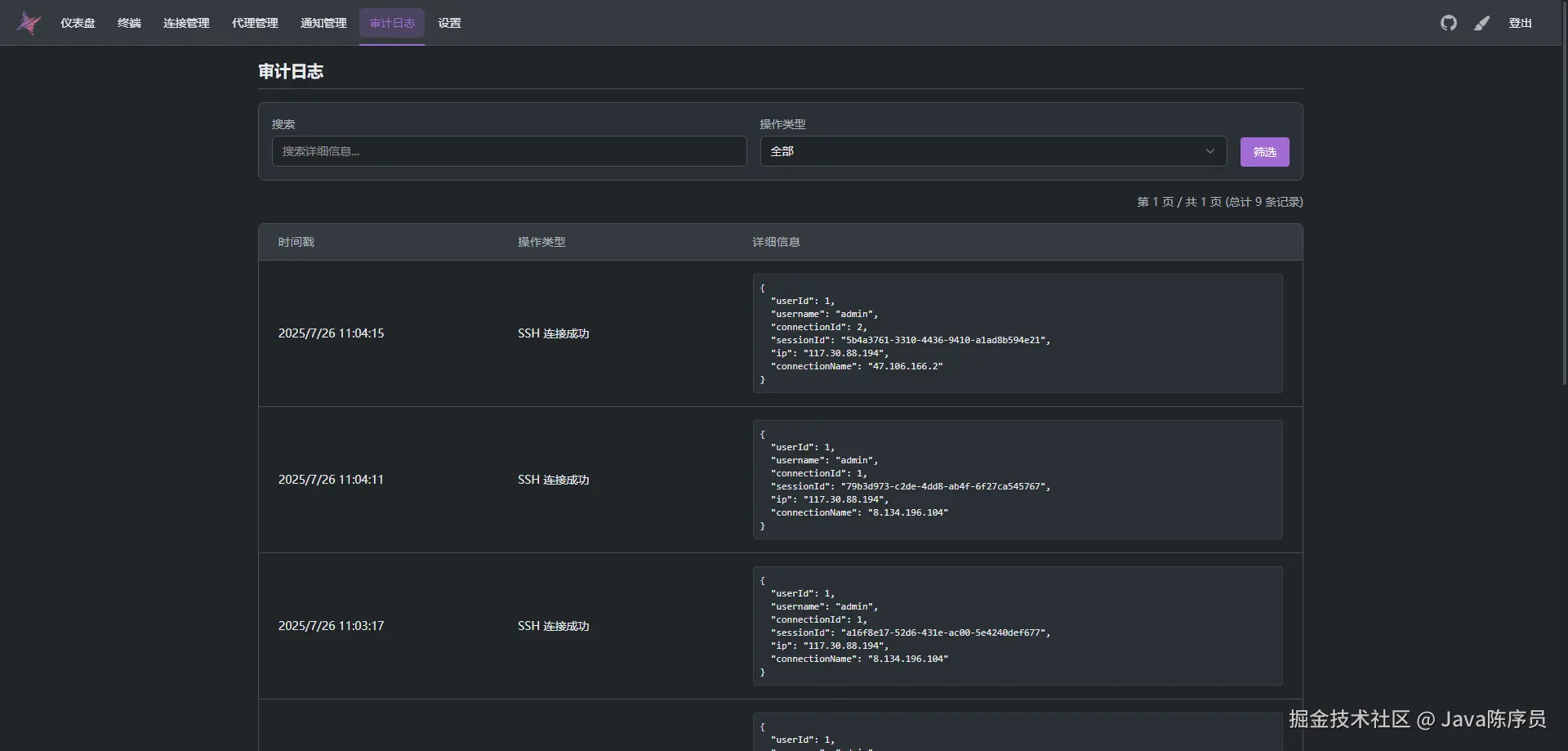This screenshot has height=751, width=1568.
Task: Click 登出 to log out
Action: 1520,23
